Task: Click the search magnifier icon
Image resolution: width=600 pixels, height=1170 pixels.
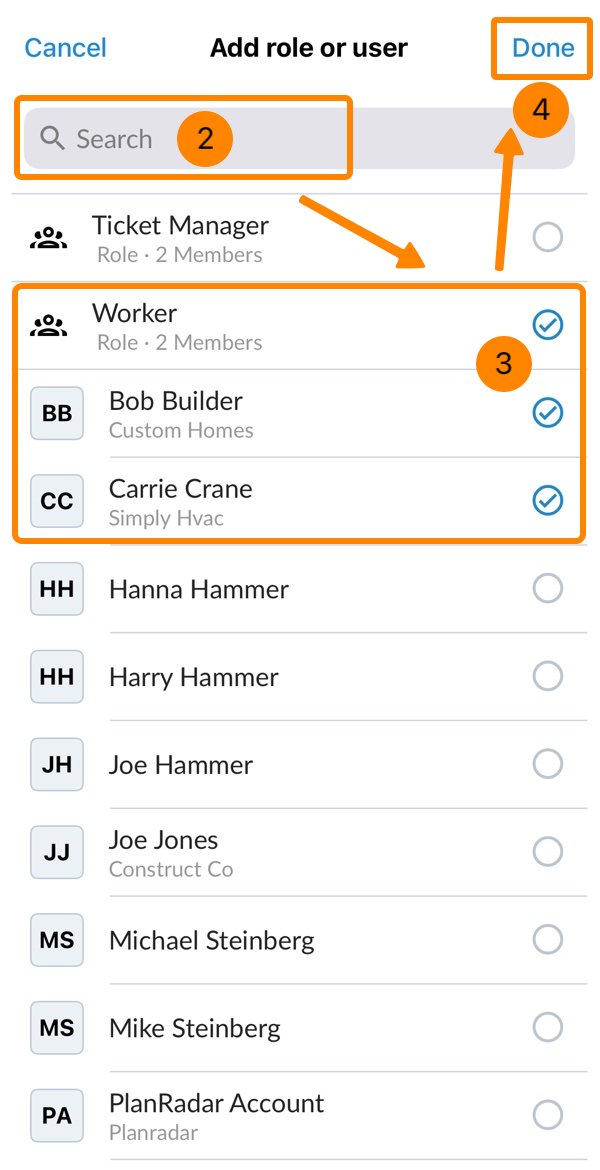Action: pos(52,139)
